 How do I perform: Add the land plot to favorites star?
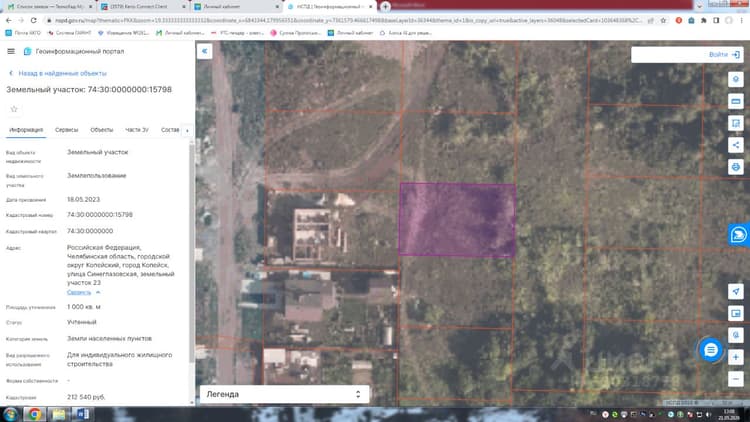pos(14,109)
